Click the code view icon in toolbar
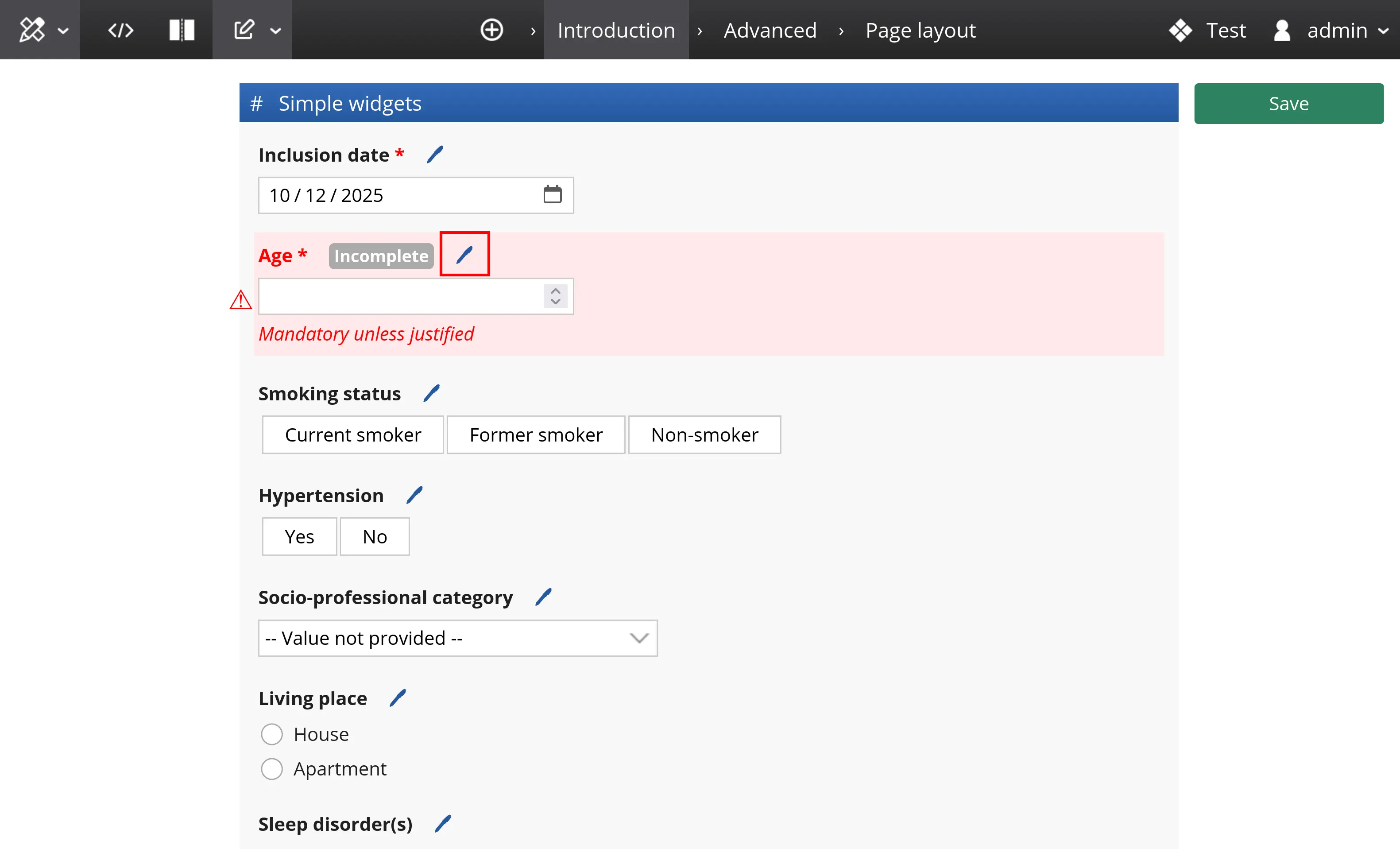Image resolution: width=1400 pixels, height=849 pixels. coord(120,30)
